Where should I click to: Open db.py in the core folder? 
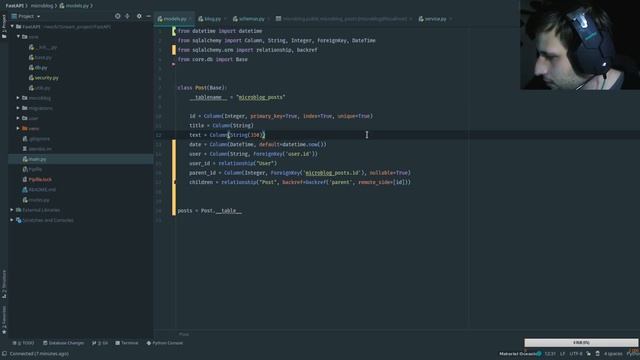pos(38,67)
